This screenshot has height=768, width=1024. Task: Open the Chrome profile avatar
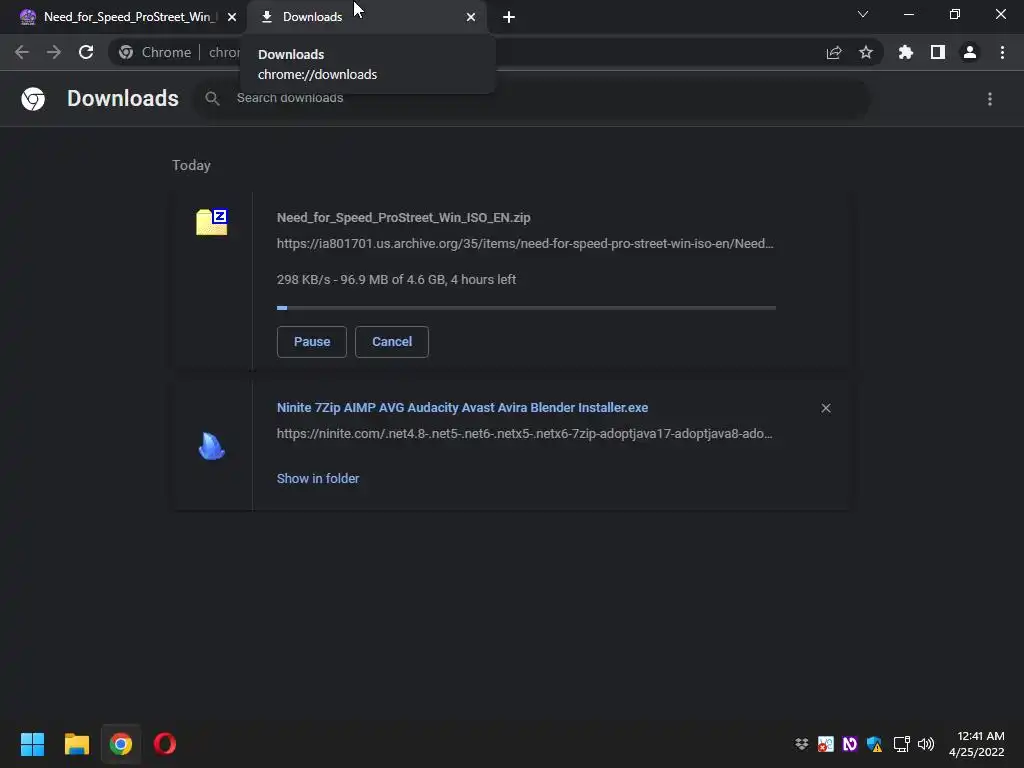970,52
